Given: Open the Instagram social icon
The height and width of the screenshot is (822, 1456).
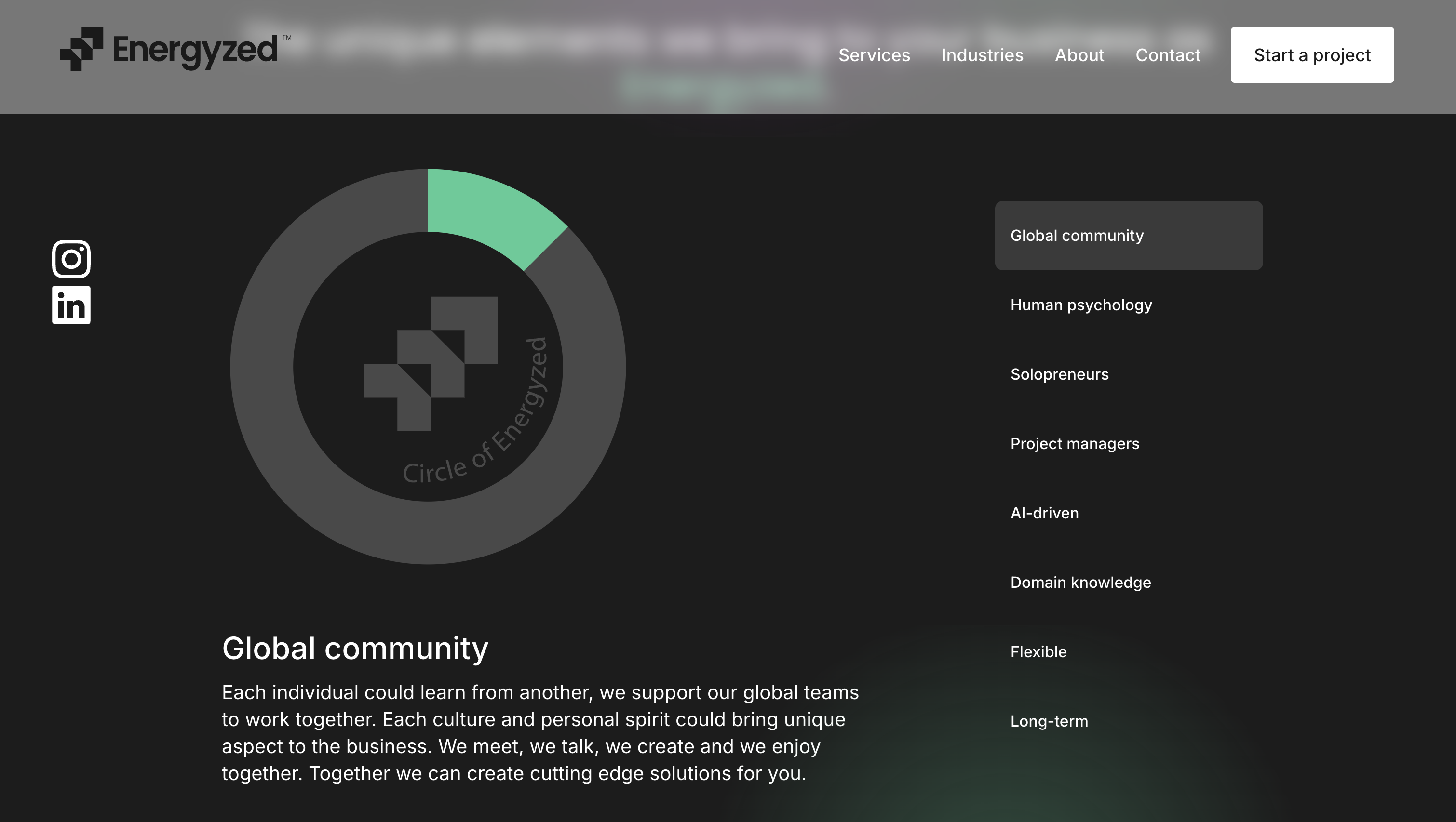Looking at the screenshot, I should point(71,259).
